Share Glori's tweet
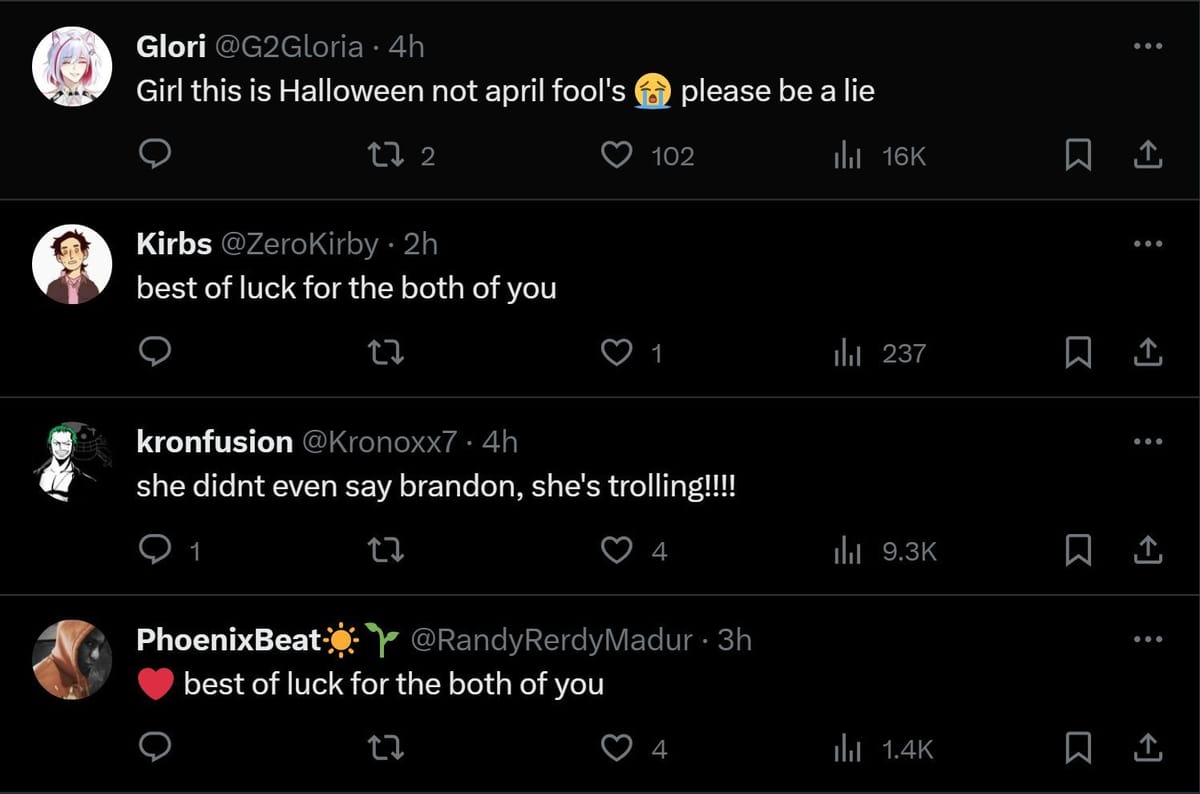Viewport: 1200px width, 794px height. pos(1148,155)
